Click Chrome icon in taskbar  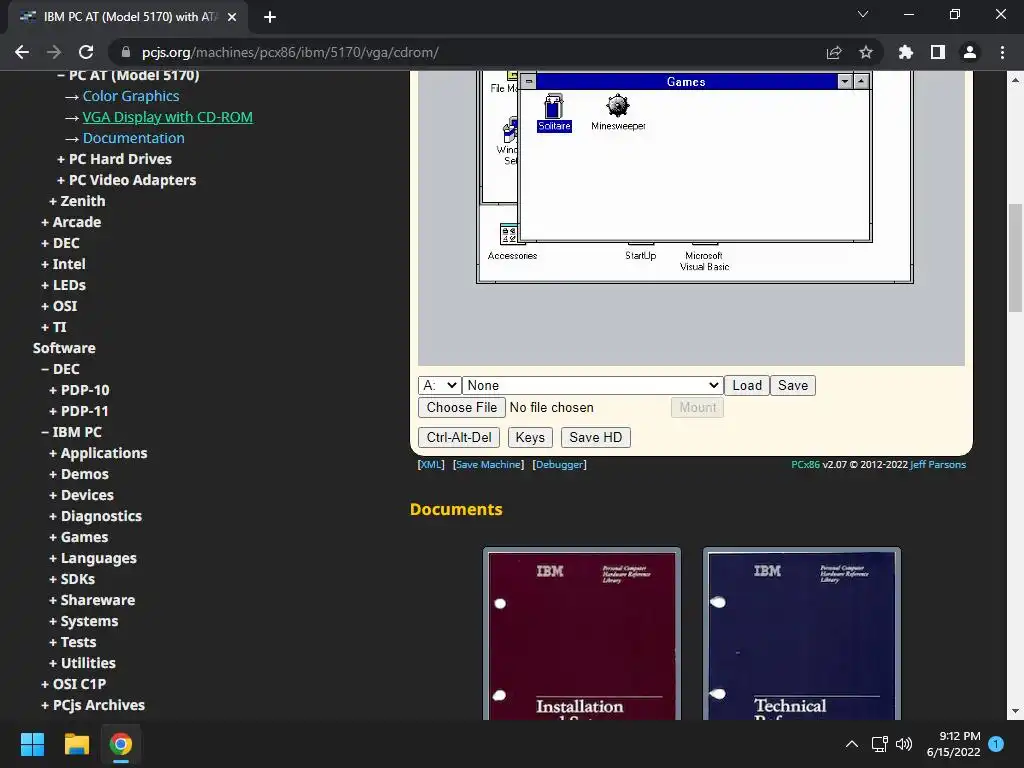(121, 744)
